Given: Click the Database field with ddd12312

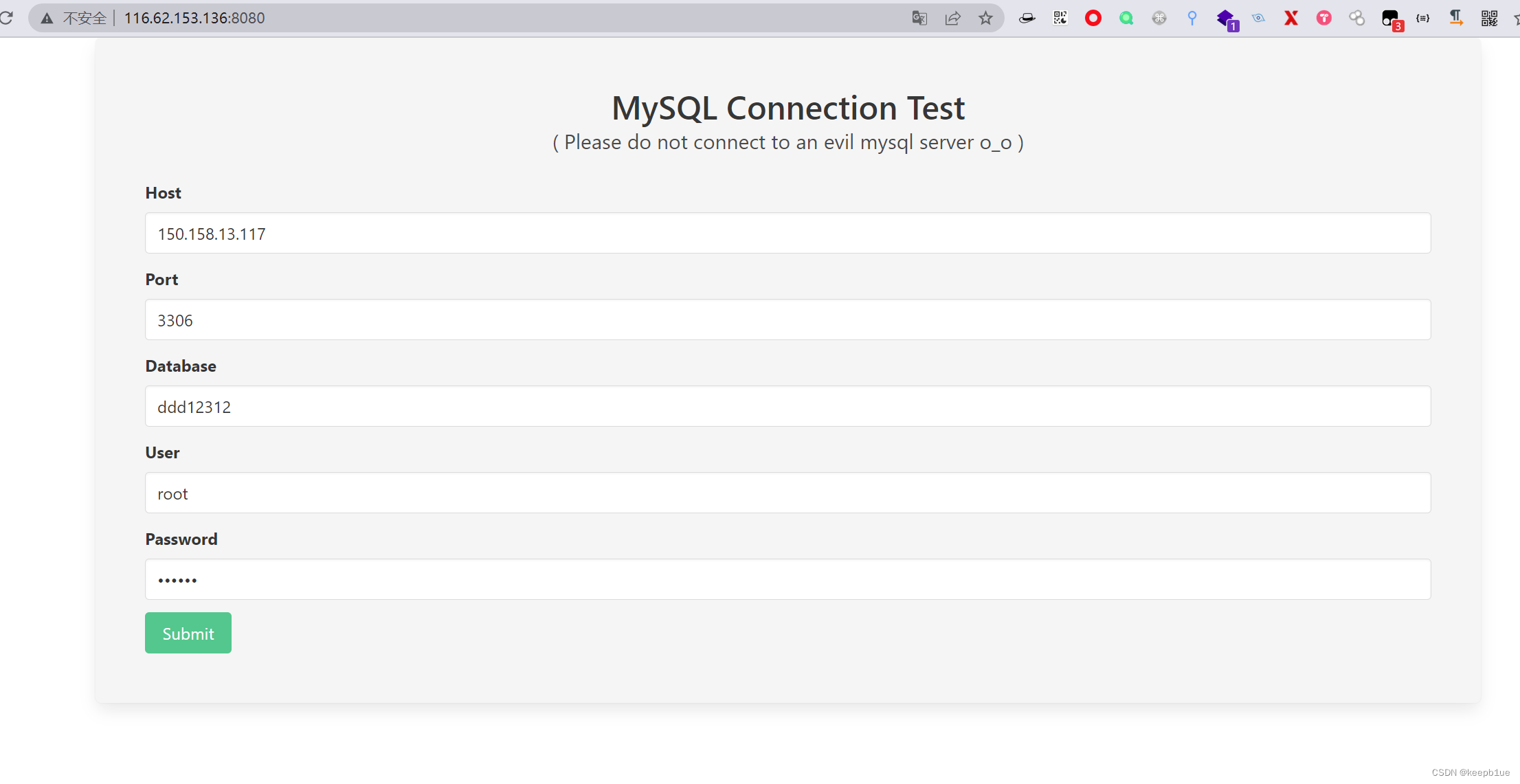Looking at the screenshot, I should [787, 407].
